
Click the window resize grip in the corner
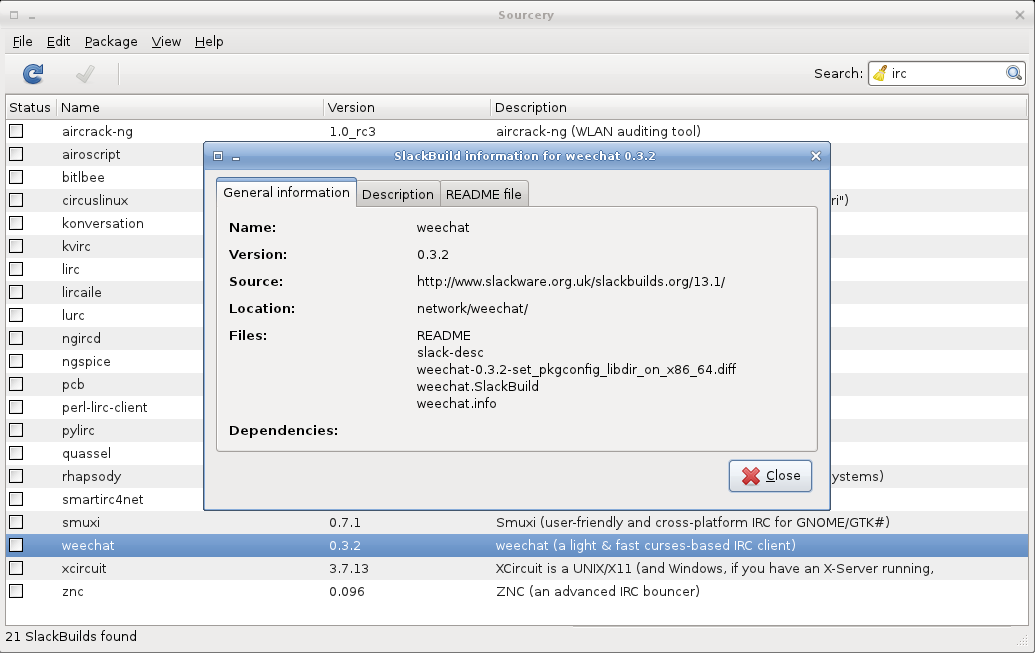pos(1022,640)
